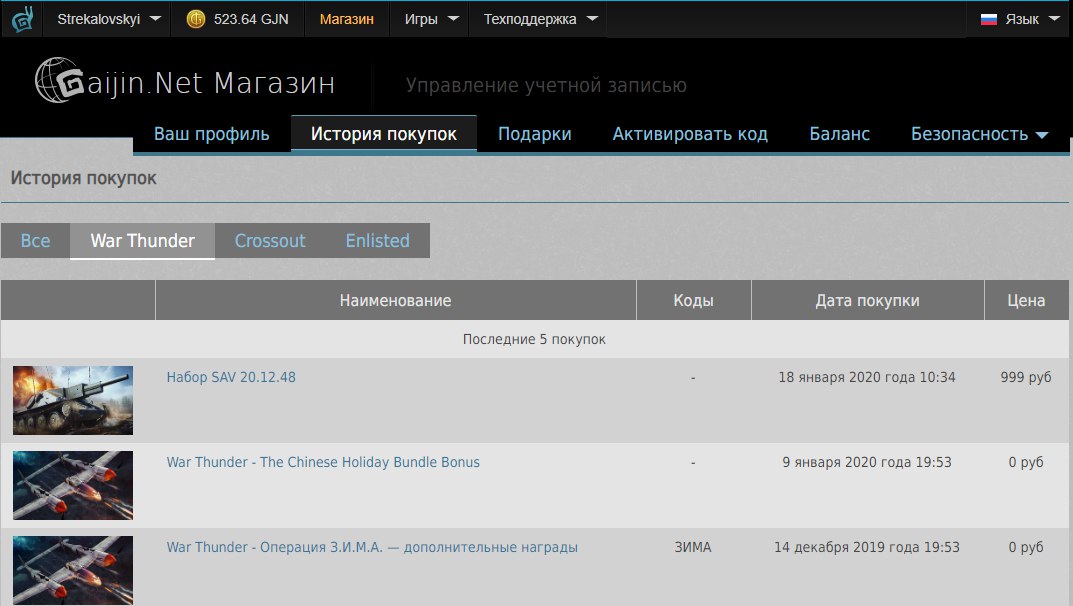The image size is (1073, 606).
Task: Click the date 18 января 2020 года 10:34
Action: point(867,378)
